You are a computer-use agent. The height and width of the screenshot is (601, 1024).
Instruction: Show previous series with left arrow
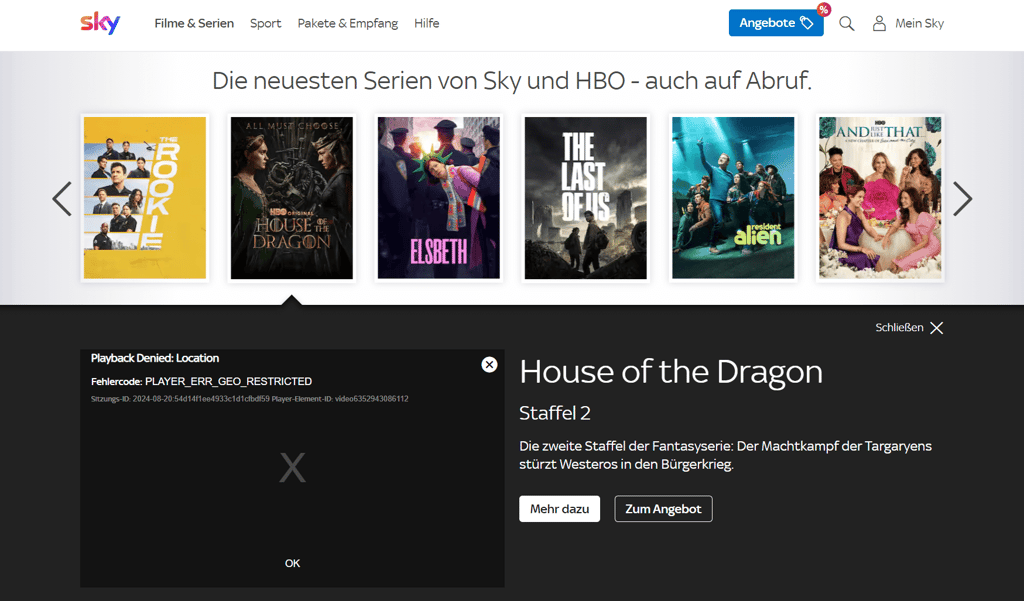62,198
